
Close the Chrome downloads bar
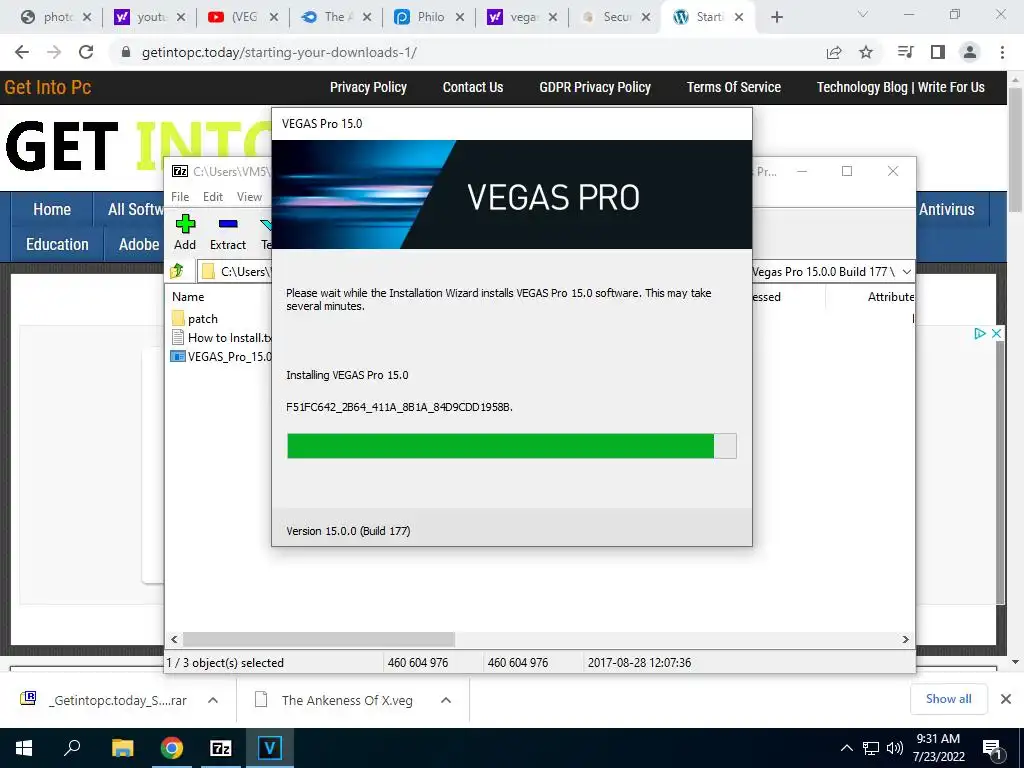pyautogui.click(x=1006, y=699)
